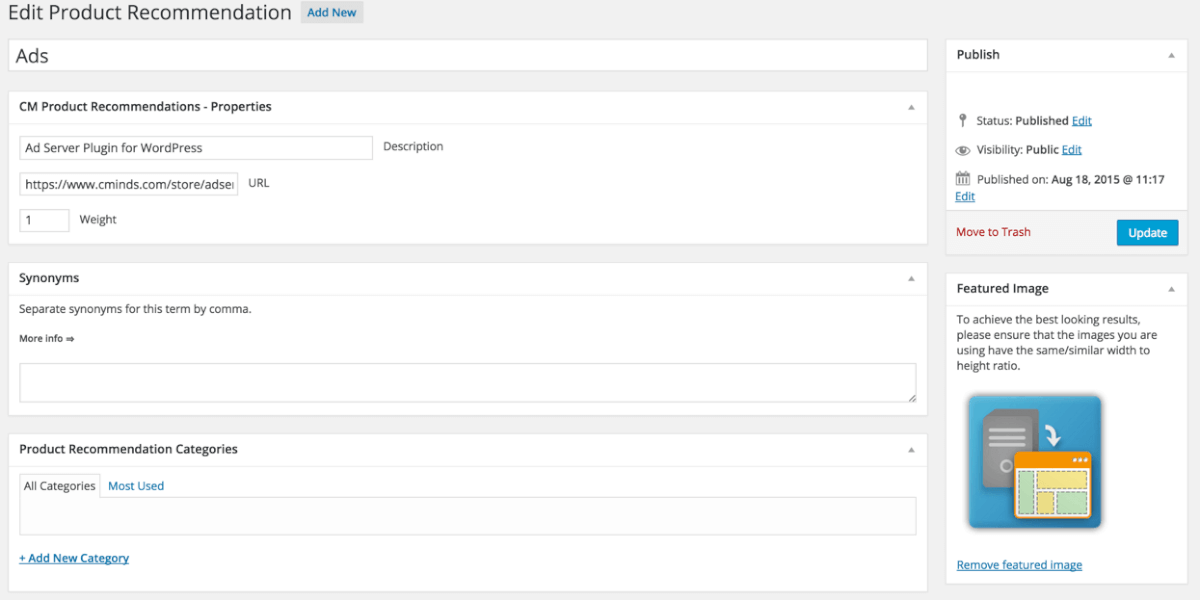This screenshot has height=600, width=1200.
Task: Click the Add New button
Action: point(331,13)
